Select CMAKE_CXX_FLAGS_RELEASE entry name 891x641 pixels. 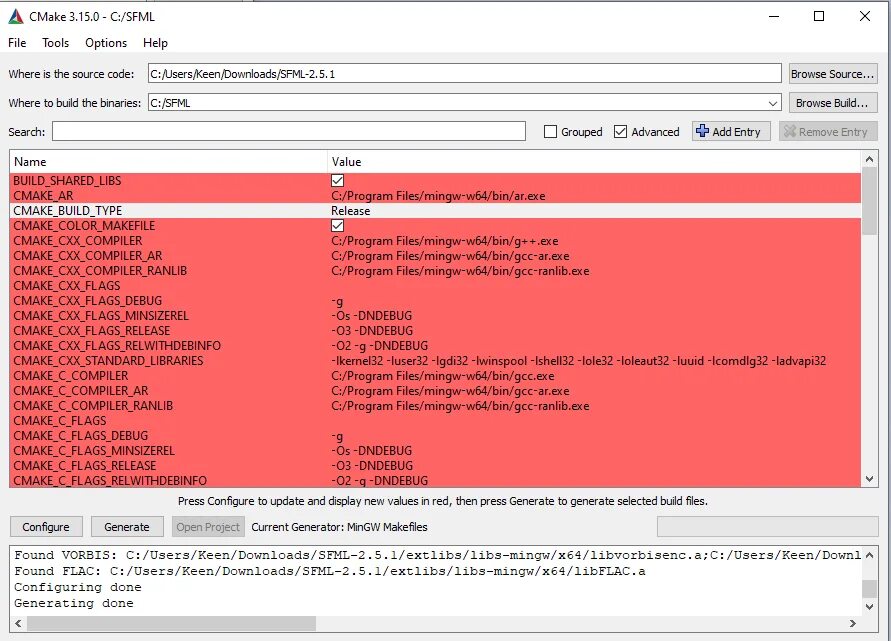tap(91, 331)
